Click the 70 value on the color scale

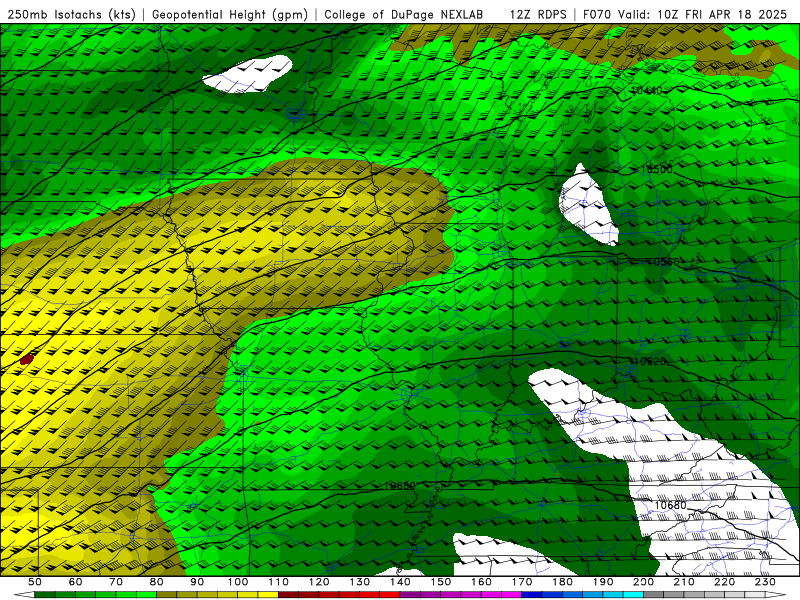pos(116,582)
